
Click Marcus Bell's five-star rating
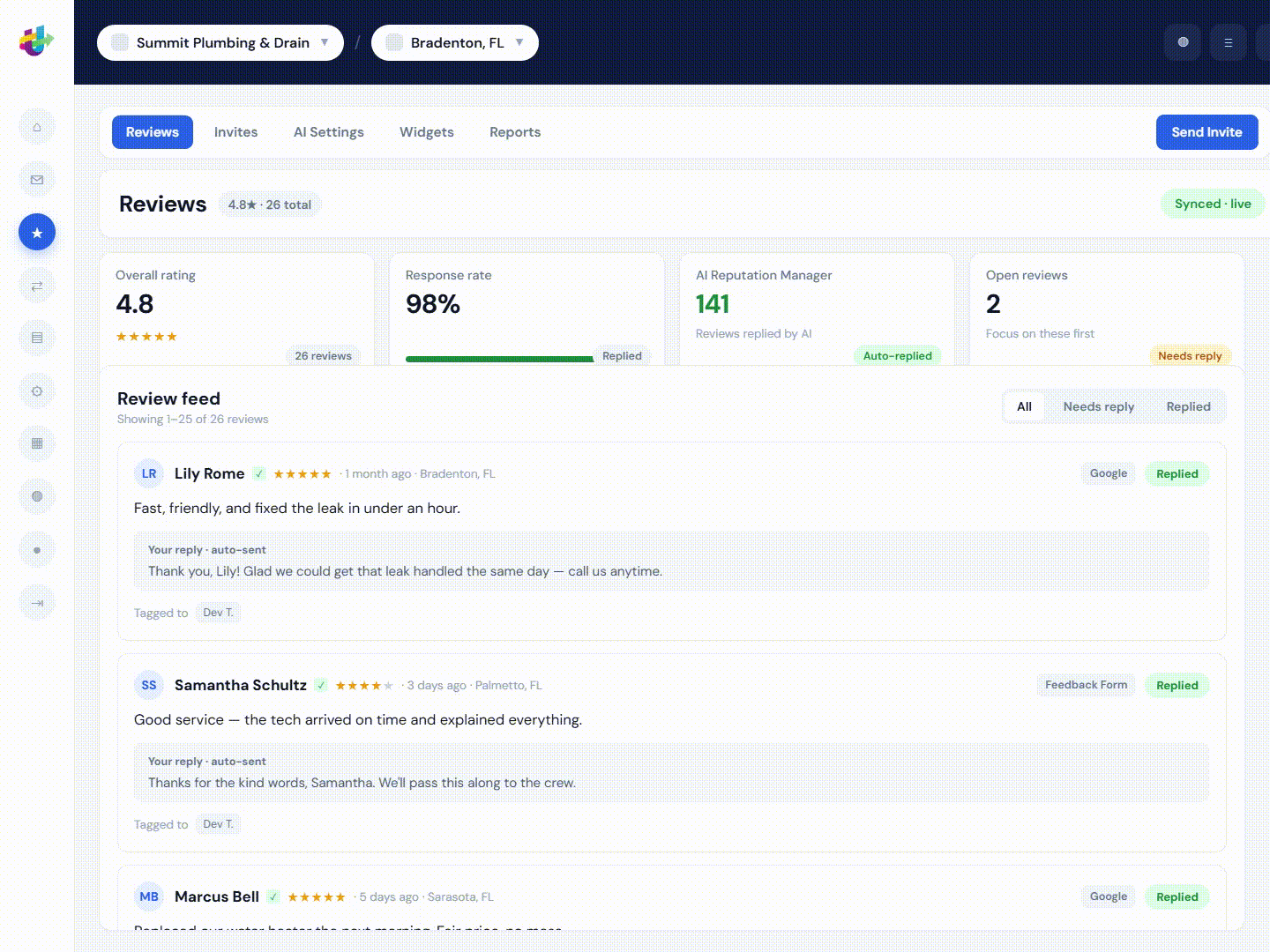(x=317, y=897)
